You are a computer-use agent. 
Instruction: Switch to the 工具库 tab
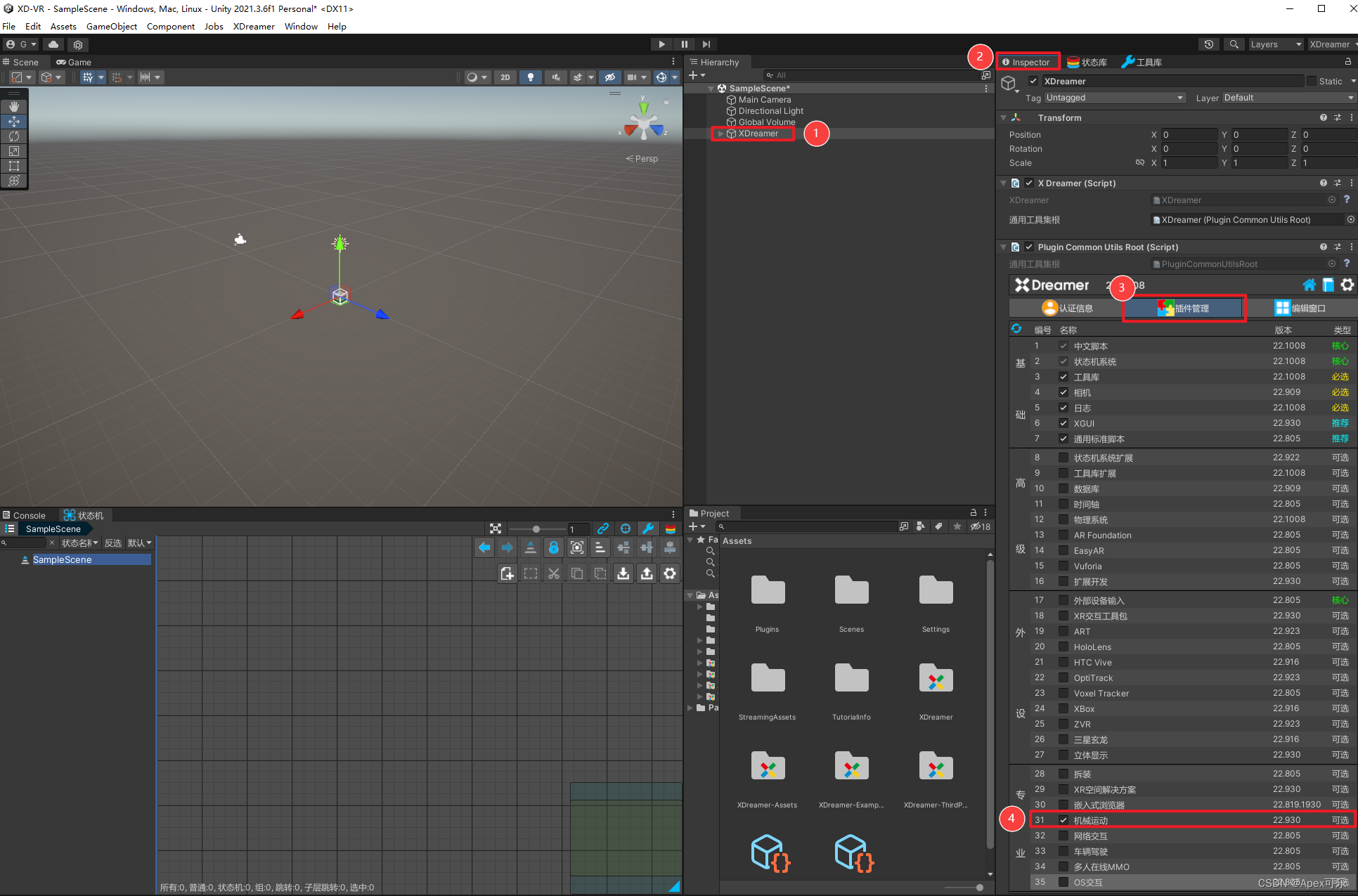click(1142, 62)
